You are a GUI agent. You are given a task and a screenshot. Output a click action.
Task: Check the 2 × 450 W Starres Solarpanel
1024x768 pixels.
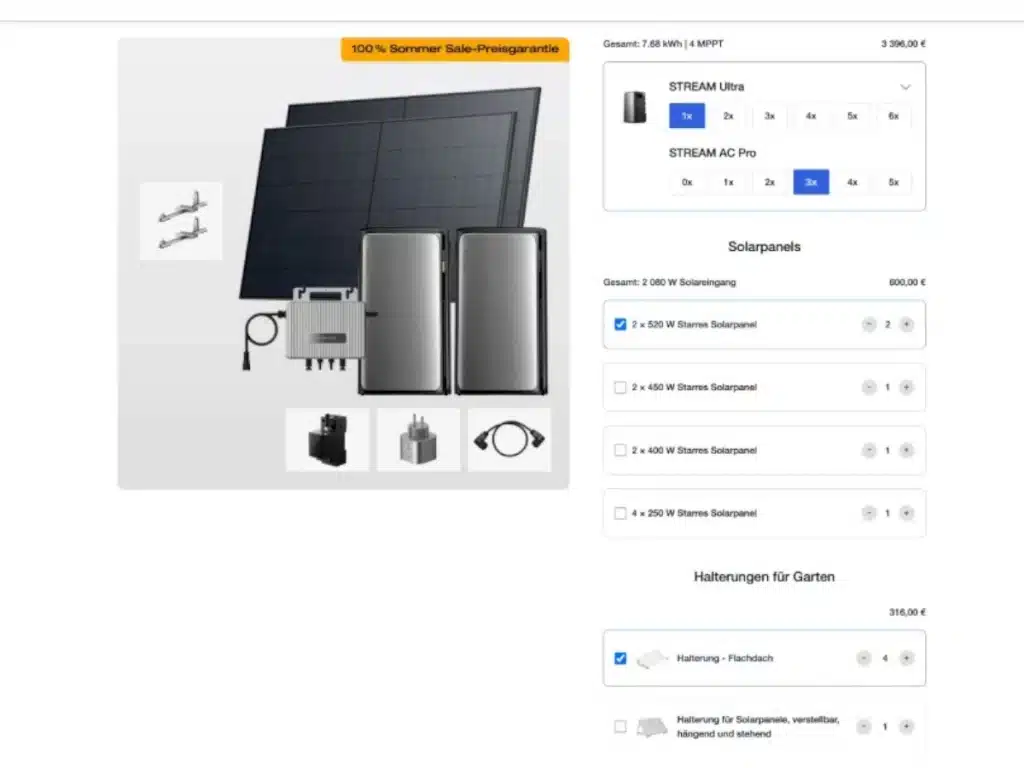[x=620, y=387]
